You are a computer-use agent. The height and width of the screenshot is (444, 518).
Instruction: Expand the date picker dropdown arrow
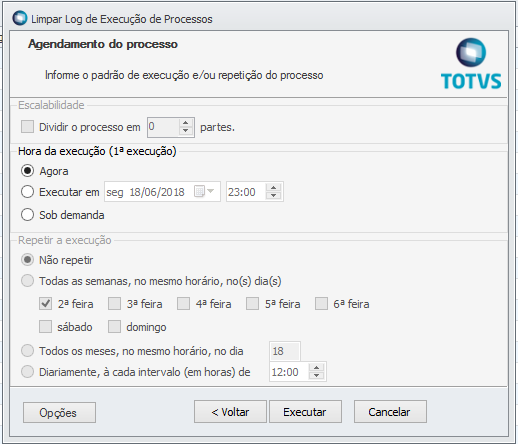click(211, 191)
